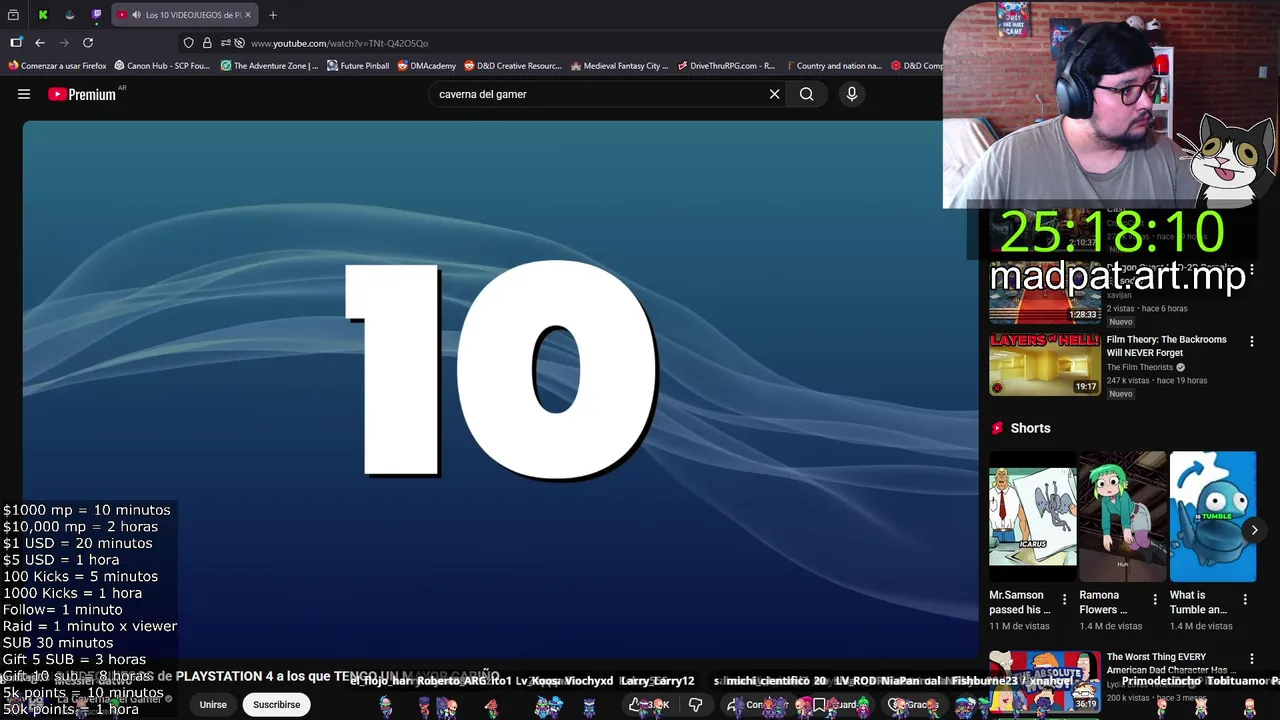Open the 'What is Tumble' Short thumbnail
This screenshot has width=1280, height=720.
point(1213,516)
